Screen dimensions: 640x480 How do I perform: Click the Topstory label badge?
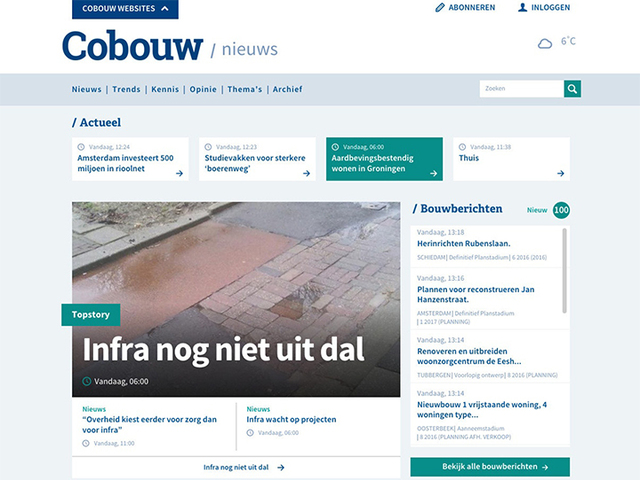(91, 315)
